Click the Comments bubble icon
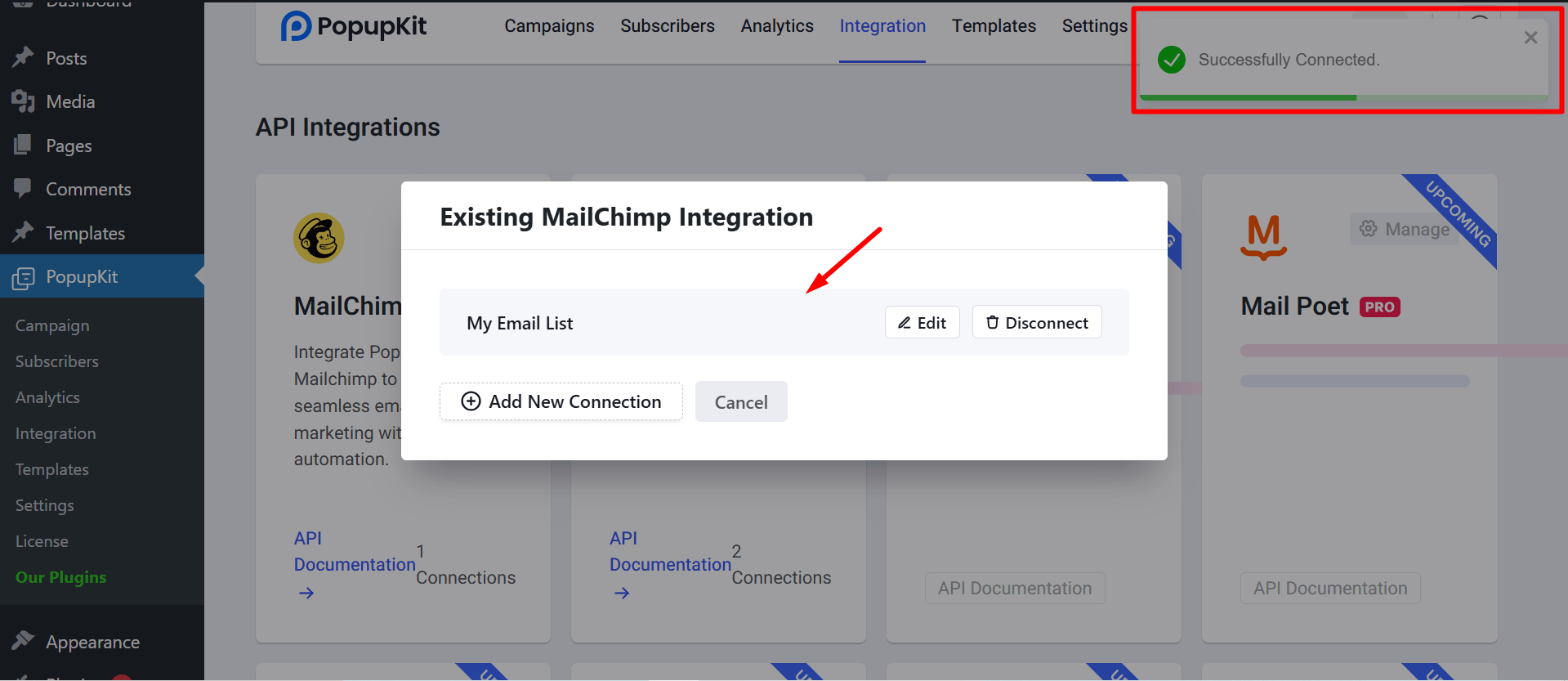 click(23, 189)
